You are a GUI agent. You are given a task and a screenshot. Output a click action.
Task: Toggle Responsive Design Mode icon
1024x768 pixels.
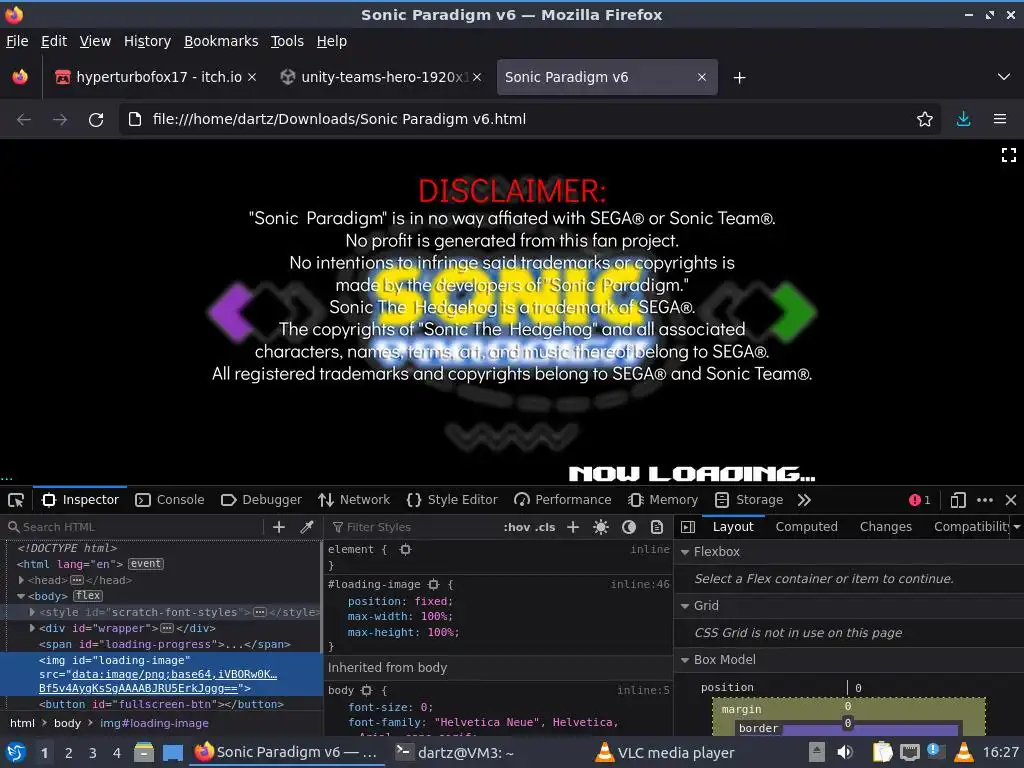click(958, 500)
